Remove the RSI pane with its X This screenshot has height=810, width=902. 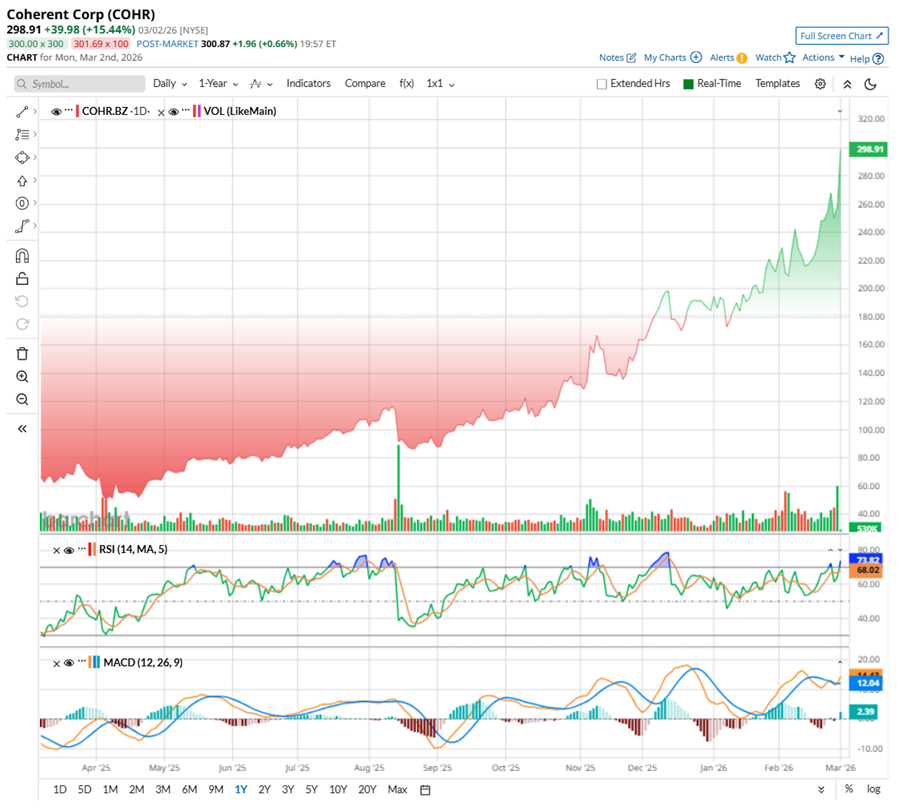(x=56, y=551)
